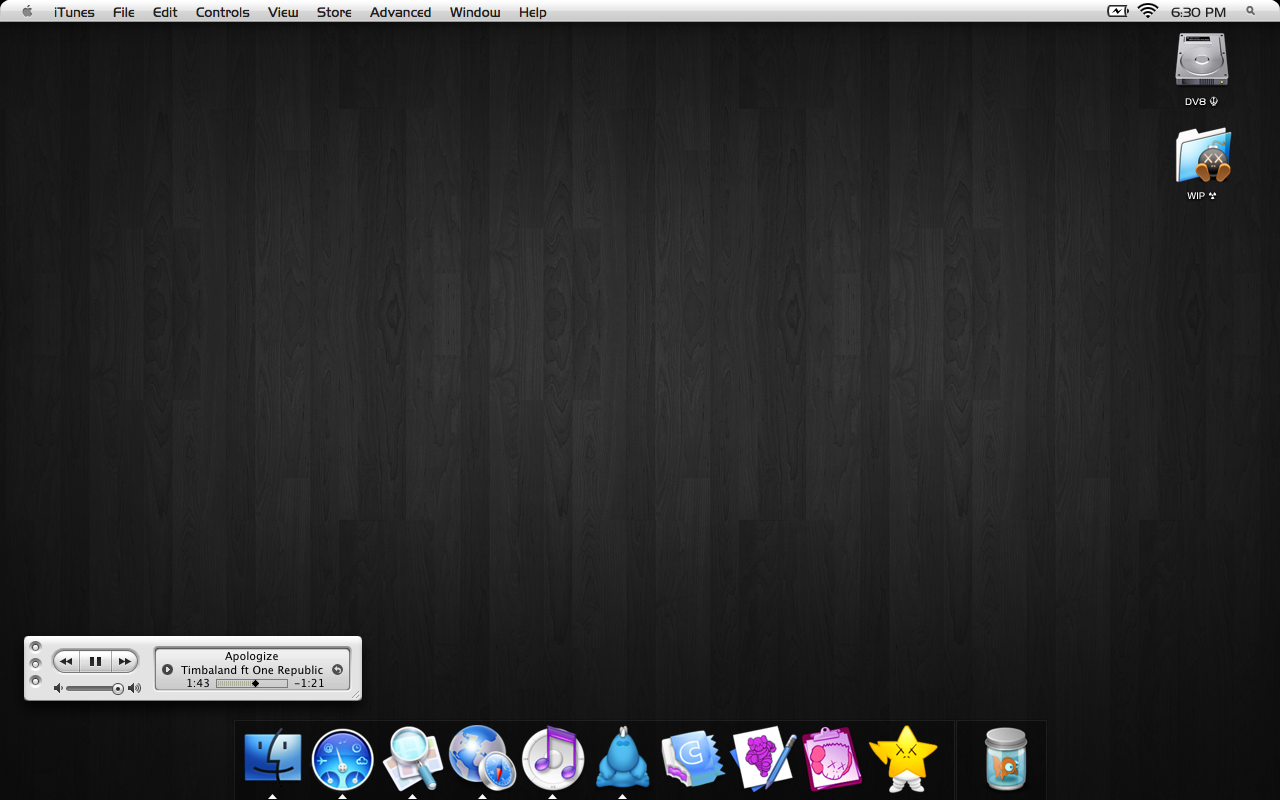Viewport: 1280px width, 800px height.
Task: Open the Store menu
Action: click(x=334, y=12)
